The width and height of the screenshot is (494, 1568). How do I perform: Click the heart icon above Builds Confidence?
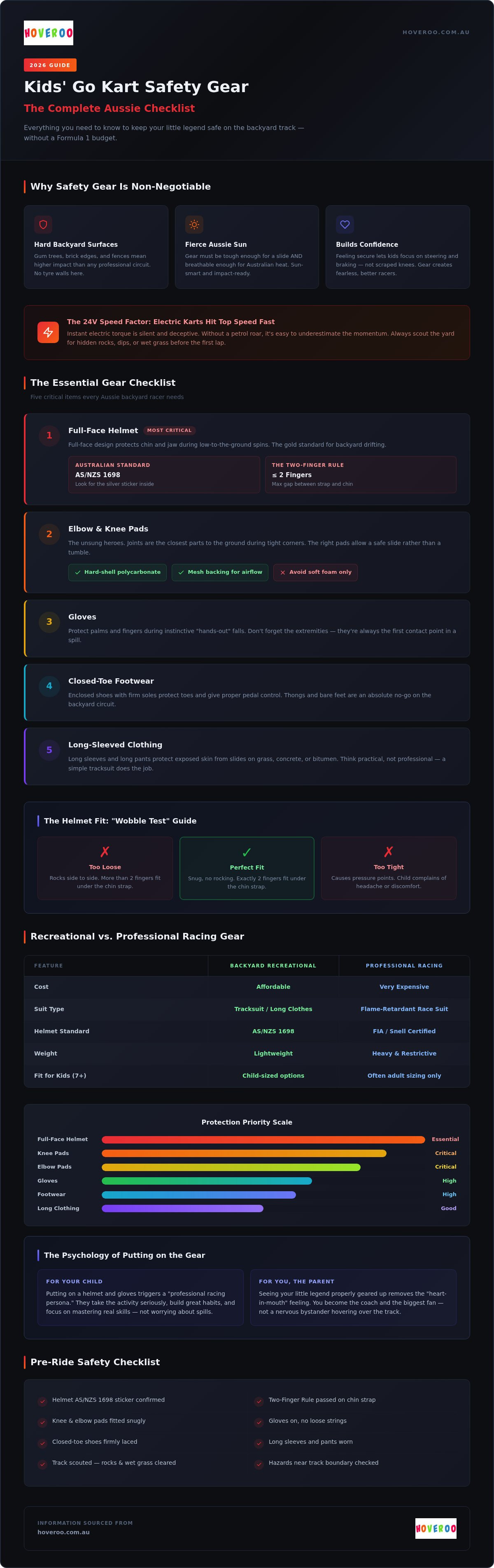point(345,225)
